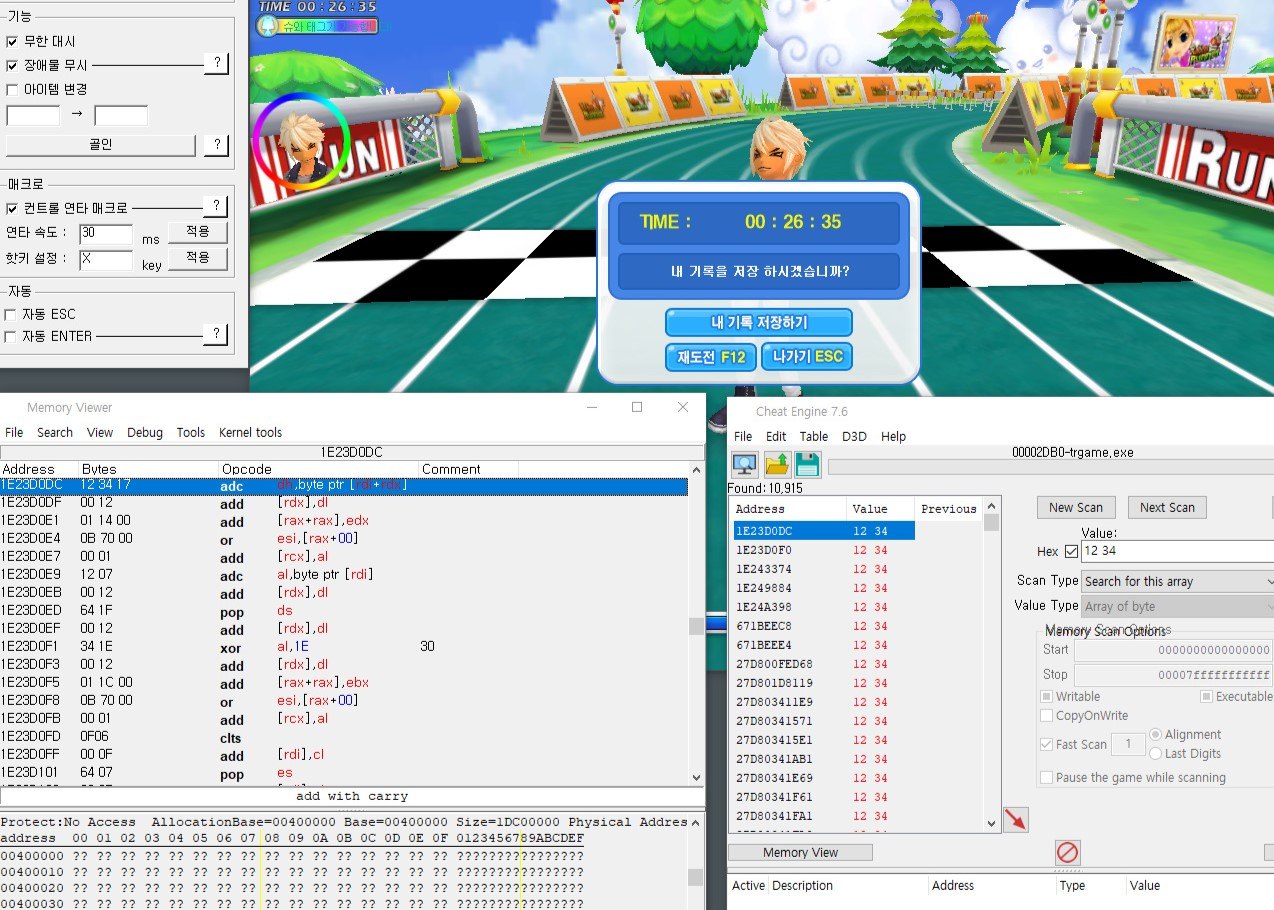1274x910 pixels.
Task: Click help button next to 자동 ENTER
Action: pyautogui.click(x=215, y=334)
